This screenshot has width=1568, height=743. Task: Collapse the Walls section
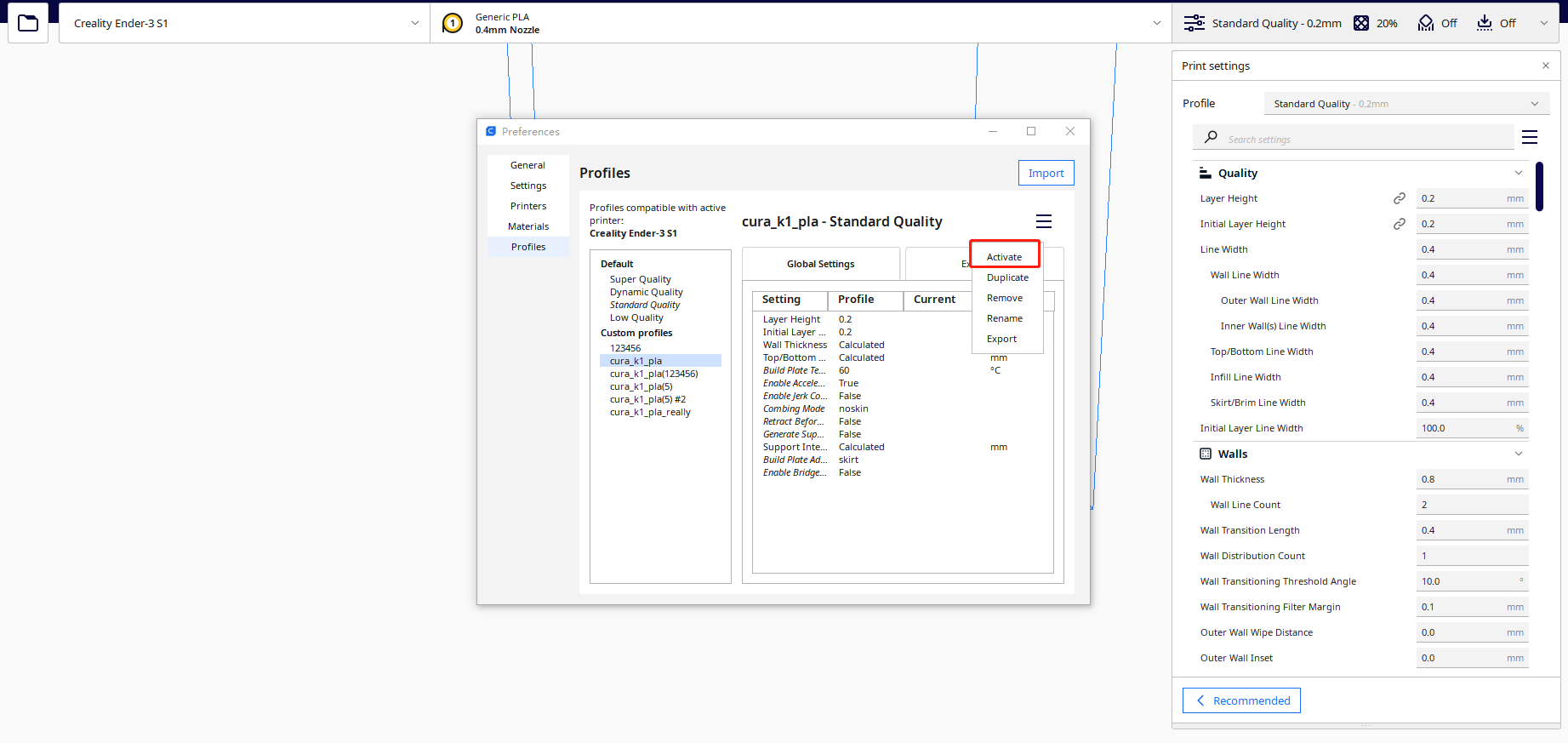1519,454
